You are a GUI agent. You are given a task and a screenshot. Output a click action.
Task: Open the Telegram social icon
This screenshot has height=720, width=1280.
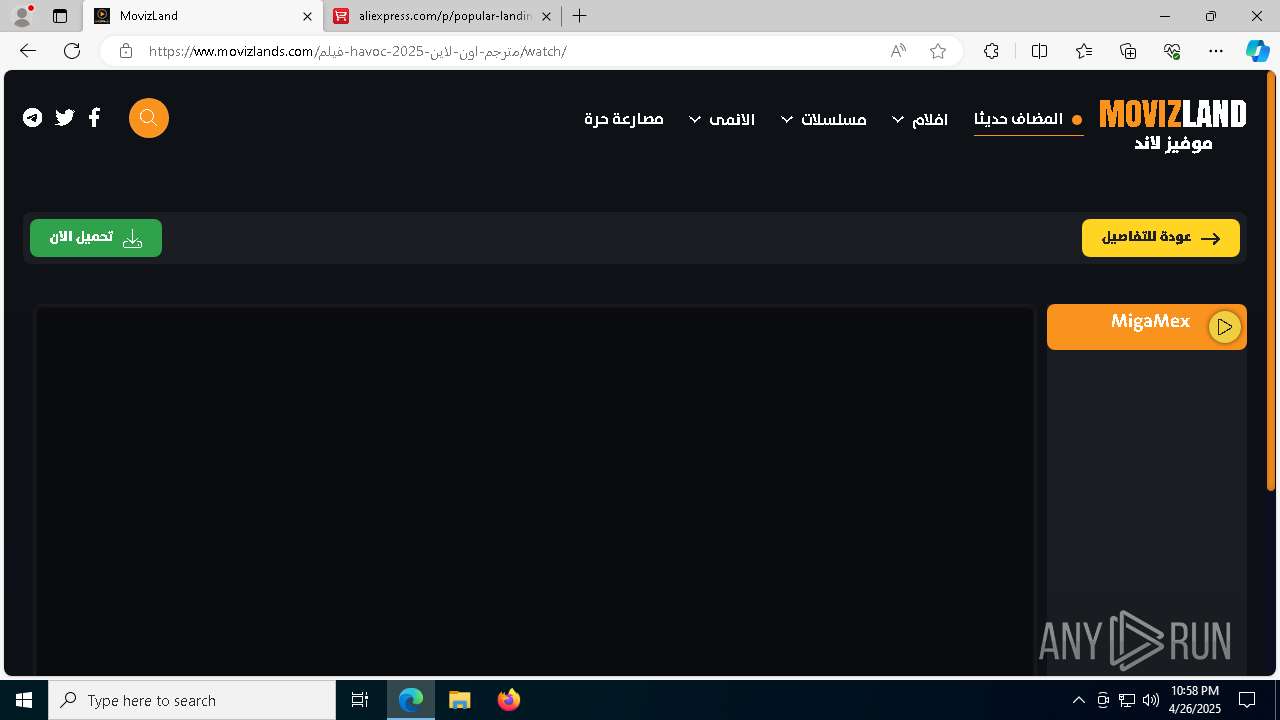33,118
